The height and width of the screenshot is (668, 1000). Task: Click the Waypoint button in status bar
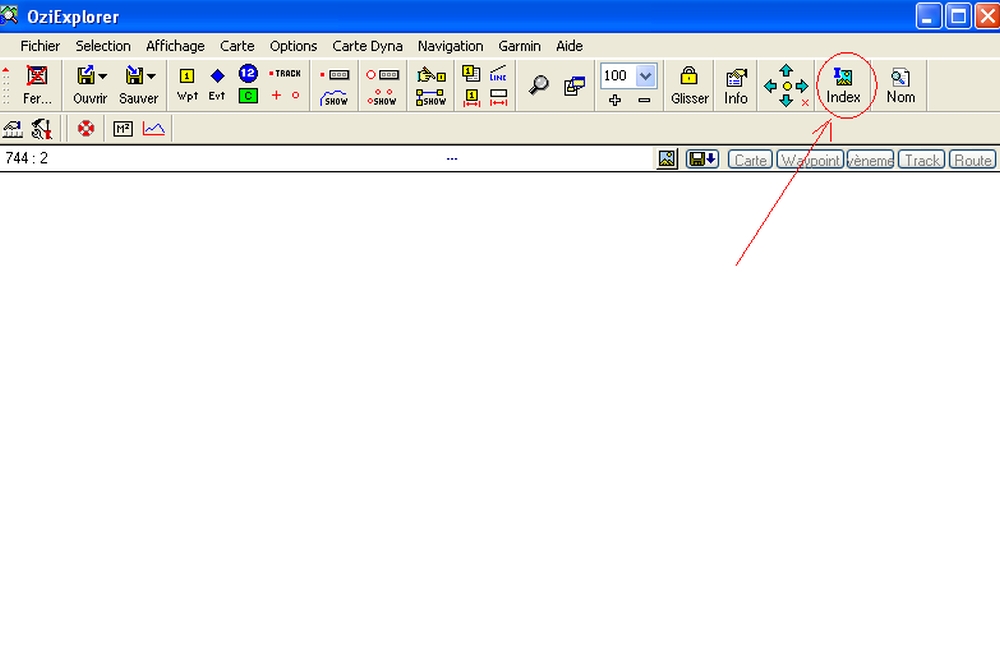810,160
